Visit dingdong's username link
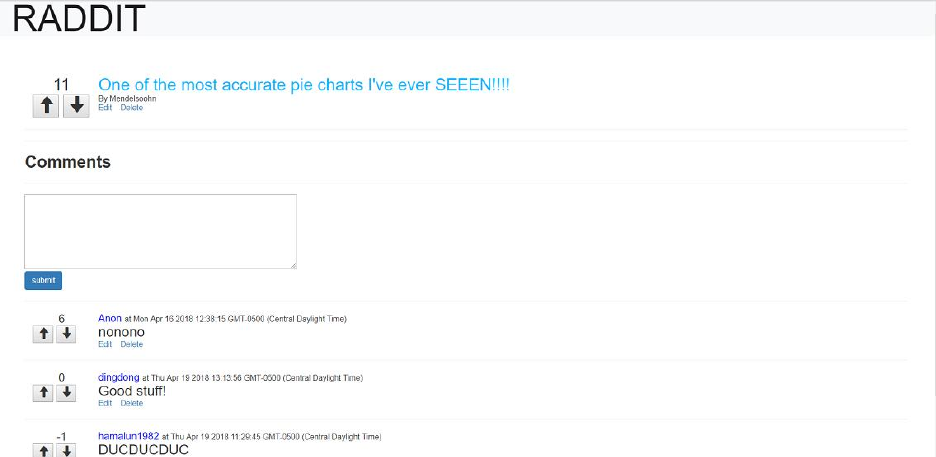 [x=119, y=377]
